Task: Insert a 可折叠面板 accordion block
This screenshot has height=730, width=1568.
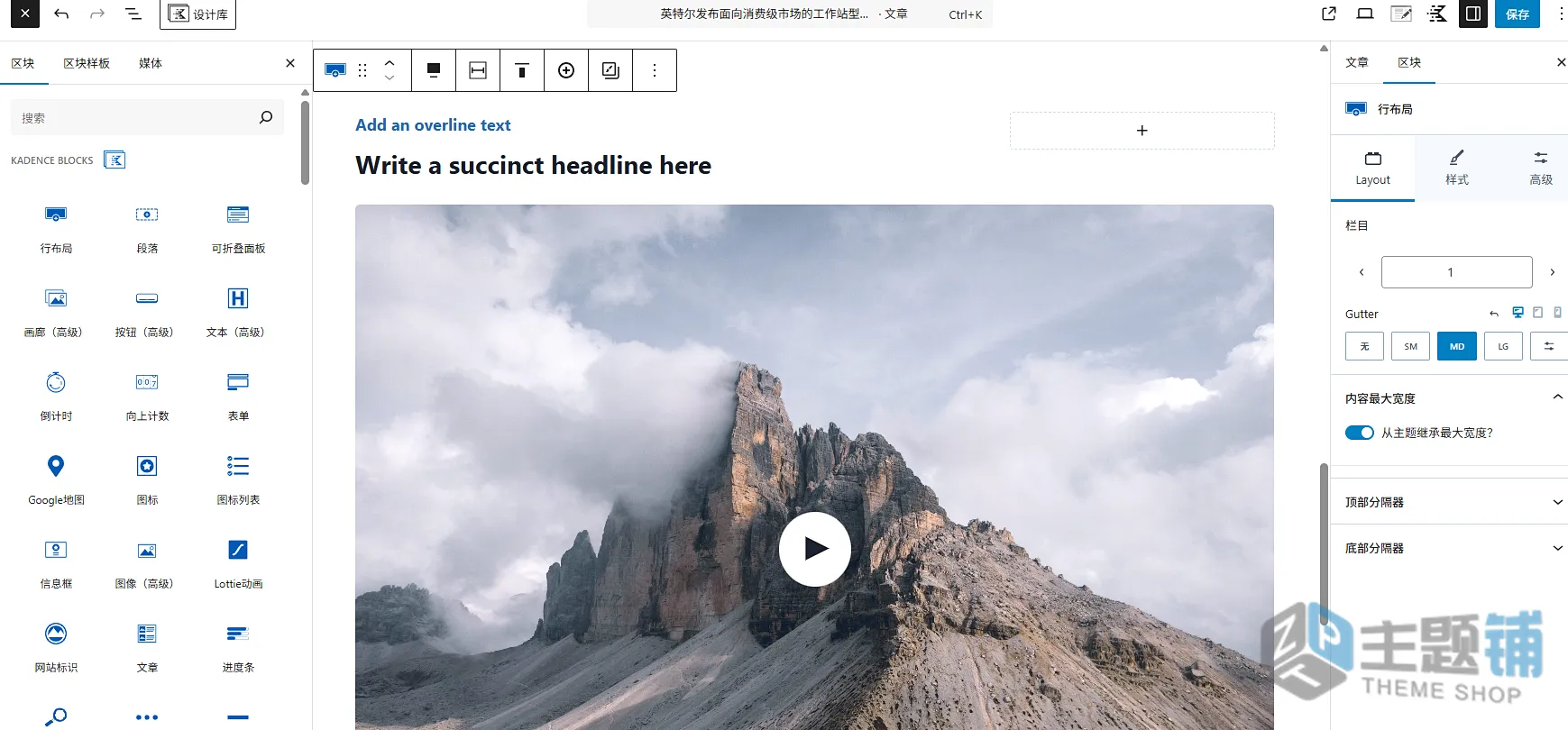Action: (x=238, y=229)
